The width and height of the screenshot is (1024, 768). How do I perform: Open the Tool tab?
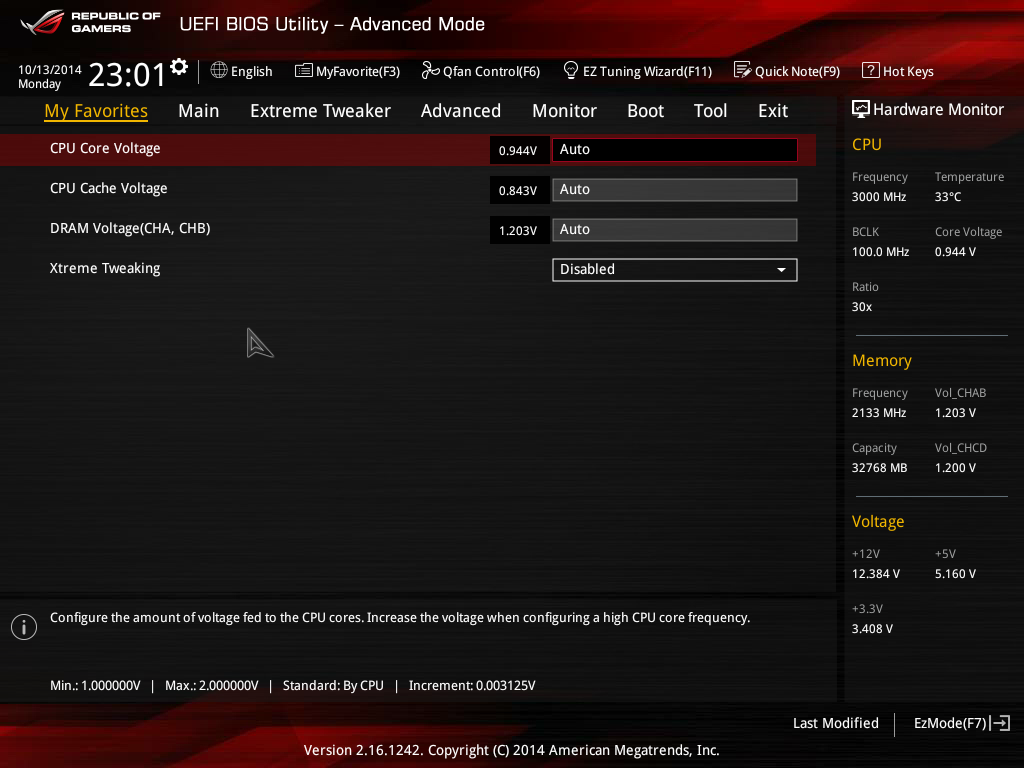[x=711, y=111]
